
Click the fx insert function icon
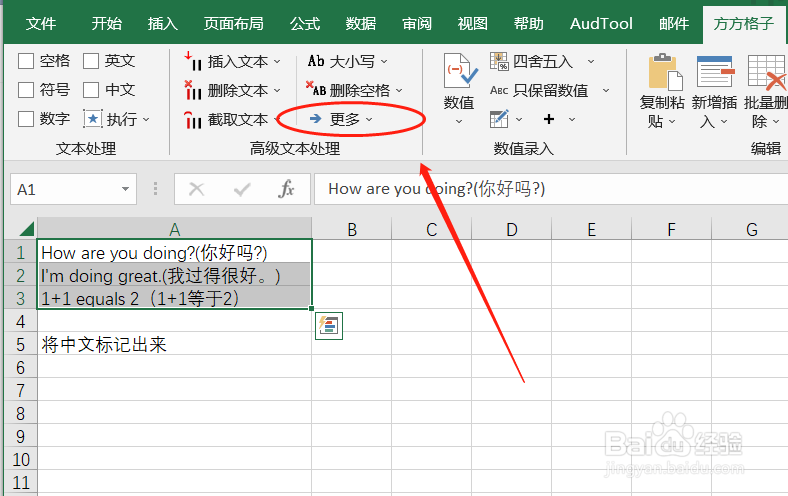point(286,189)
